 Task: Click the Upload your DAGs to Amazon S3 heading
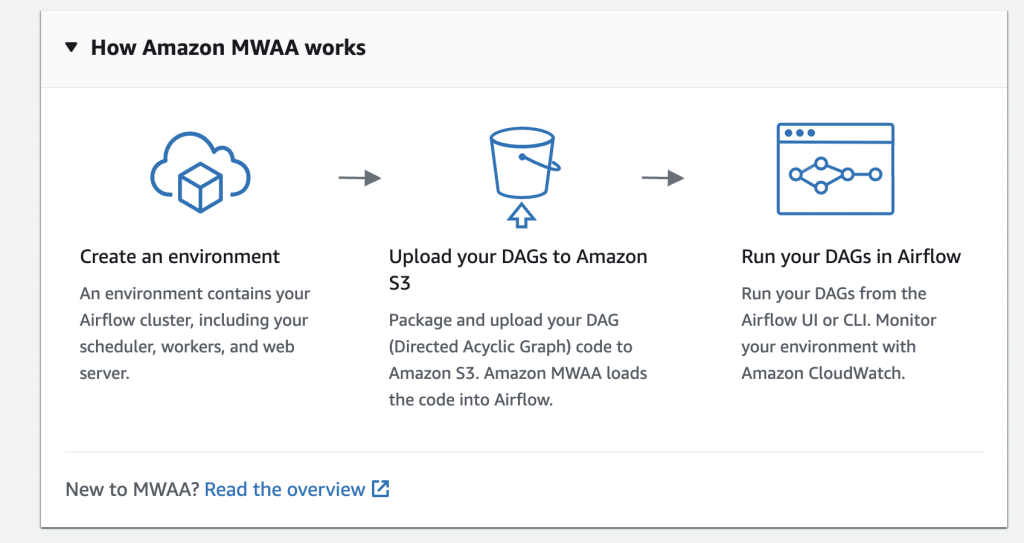pyautogui.click(x=517, y=270)
